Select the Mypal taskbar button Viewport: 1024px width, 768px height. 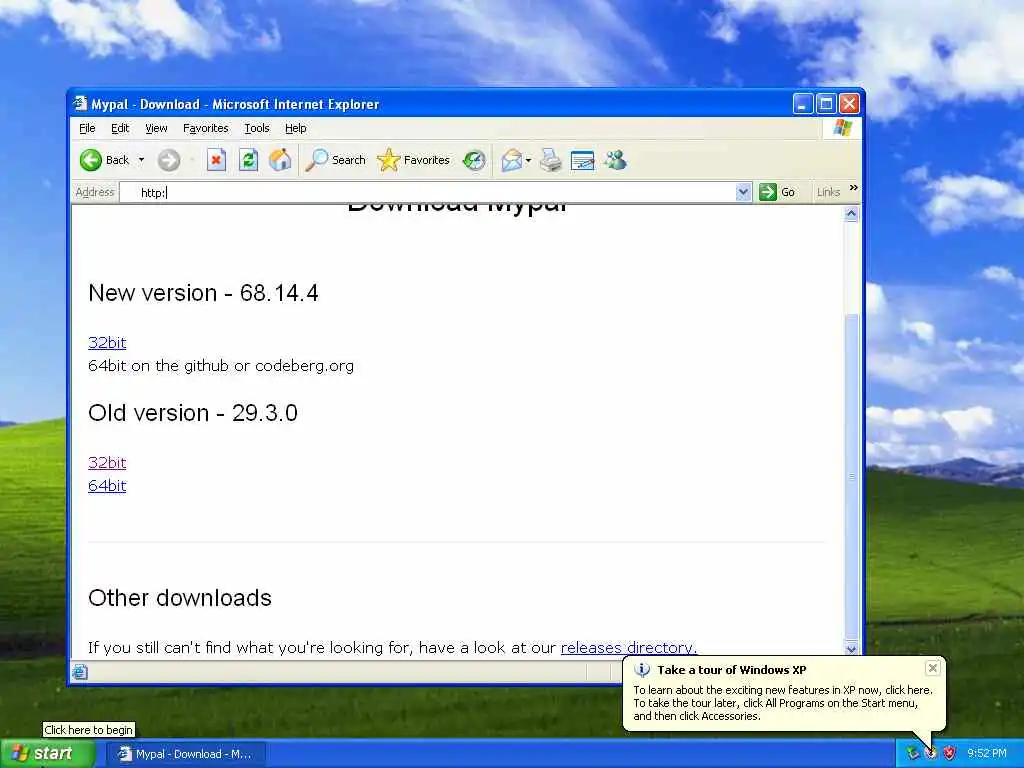[x=185, y=754]
